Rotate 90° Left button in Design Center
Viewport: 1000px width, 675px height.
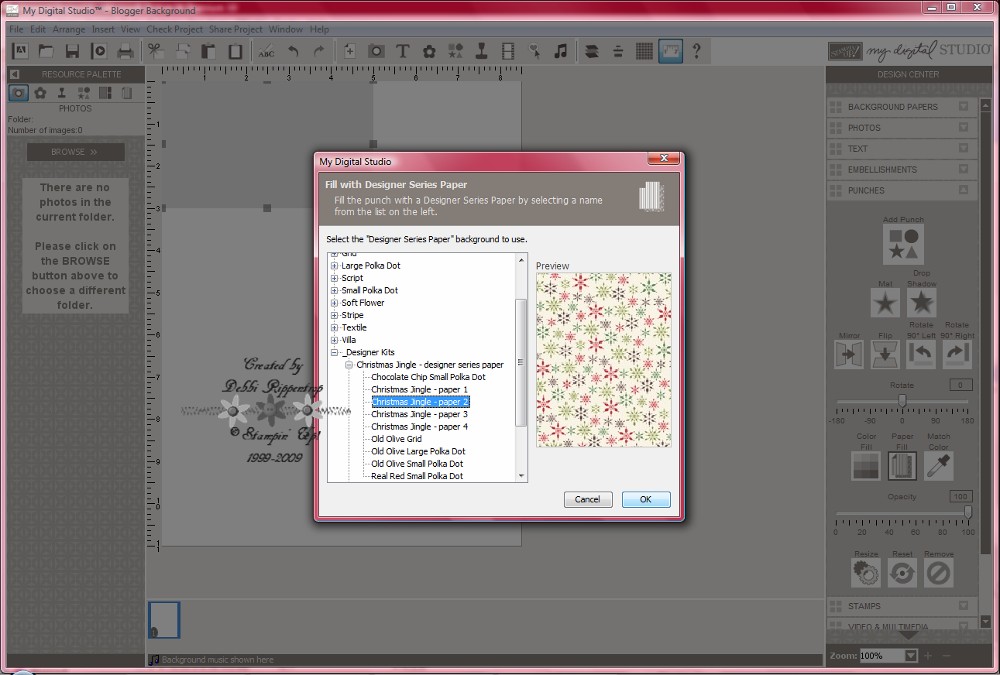921,354
